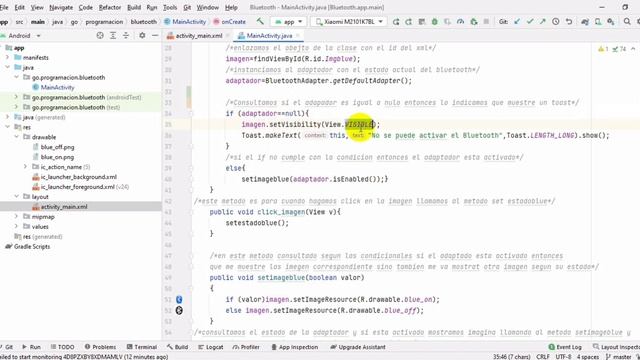Click the Run with Coverage icon

click(x=448, y=22)
